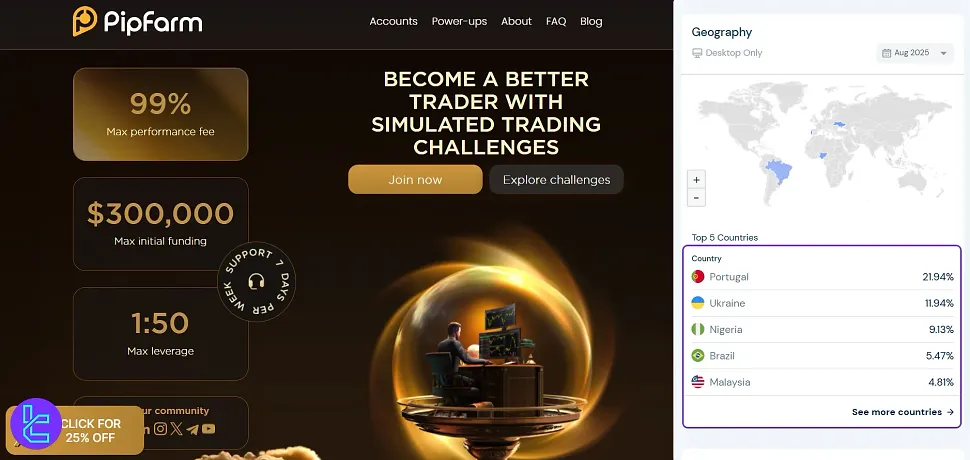Zoom out the map with minus
The width and height of the screenshot is (970, 460).
pyautogui.click(x=697, y=198)
